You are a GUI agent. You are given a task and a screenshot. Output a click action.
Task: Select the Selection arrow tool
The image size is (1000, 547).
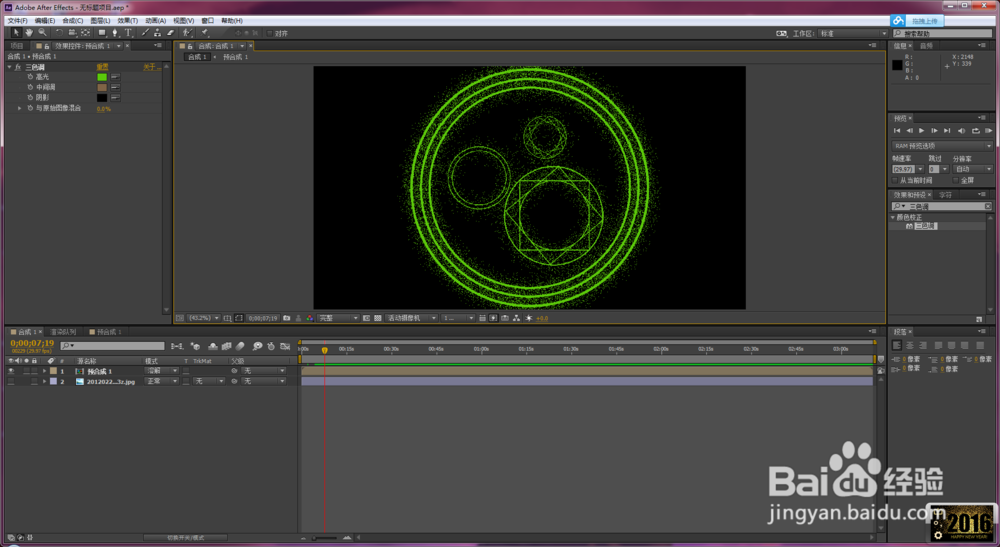[16, 33]
